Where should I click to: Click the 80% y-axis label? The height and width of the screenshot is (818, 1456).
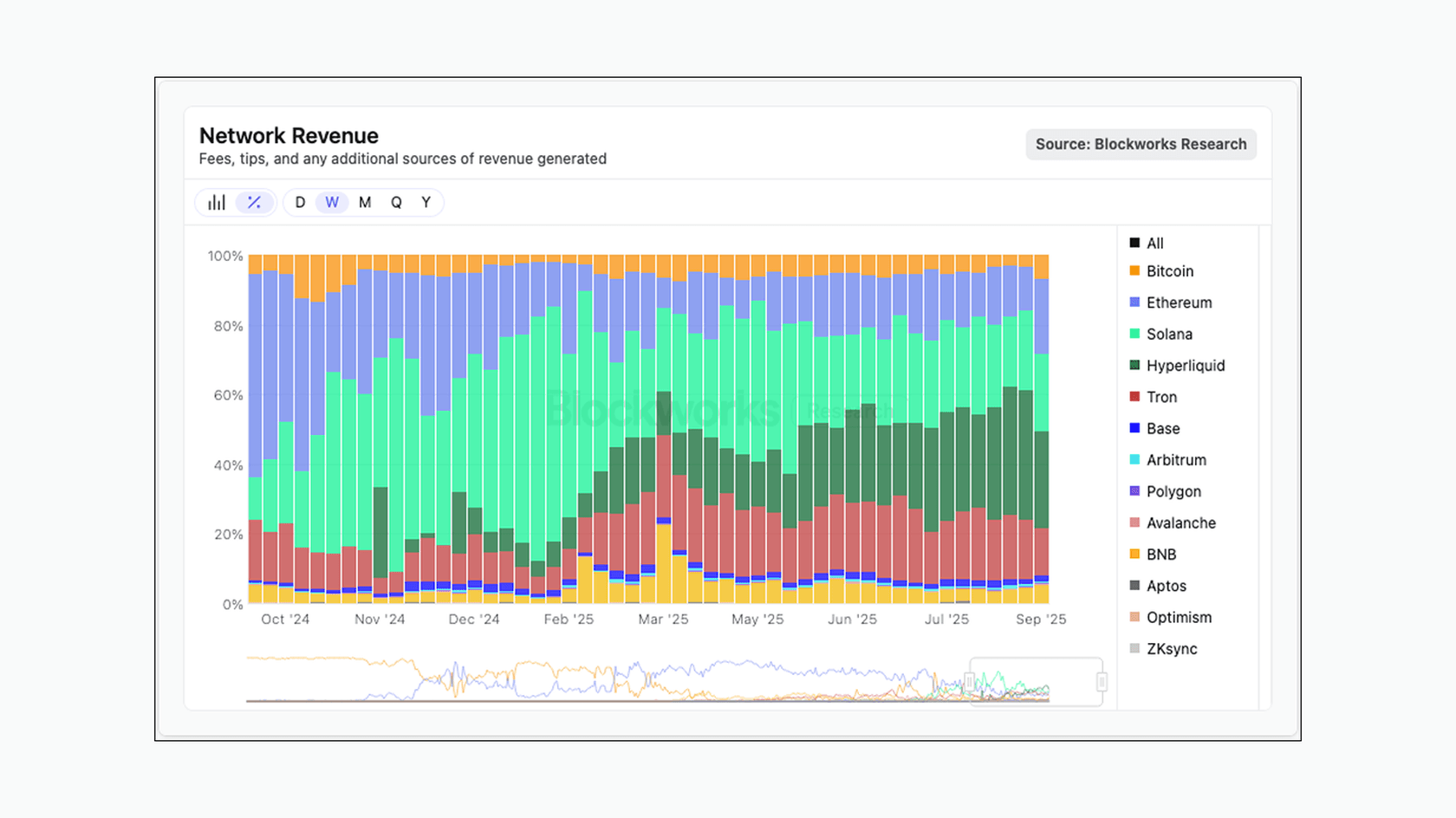point(229,327)
